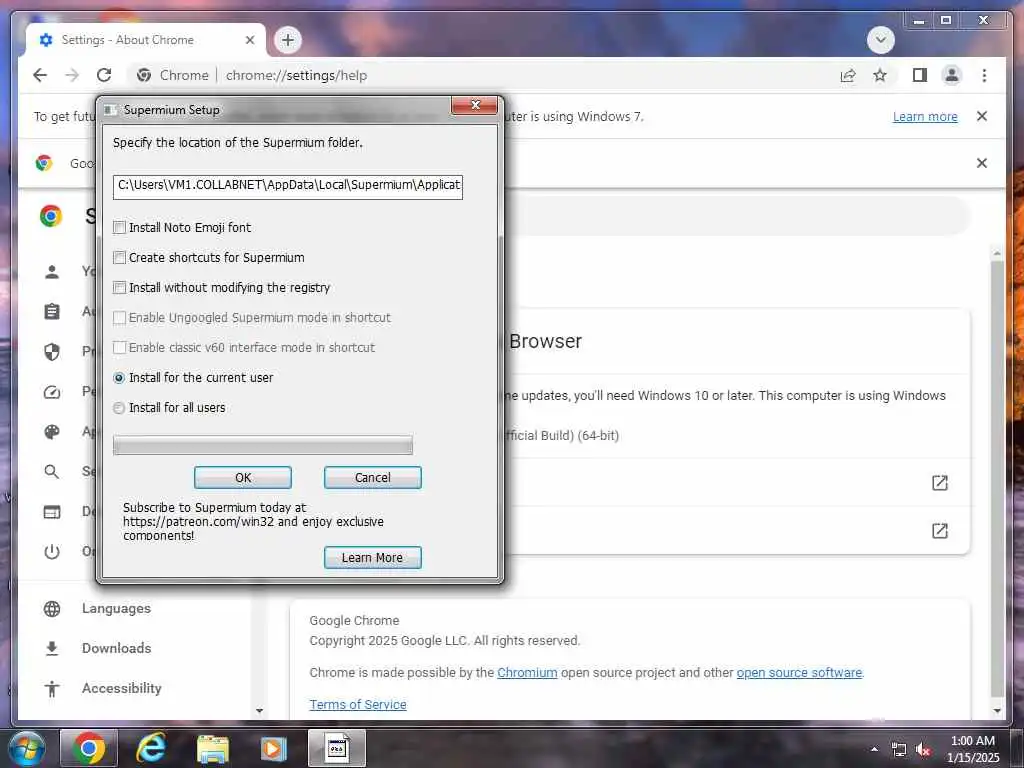Launch Internet Explorer from taskbar

pyautogui.click(x=151, y=748)
